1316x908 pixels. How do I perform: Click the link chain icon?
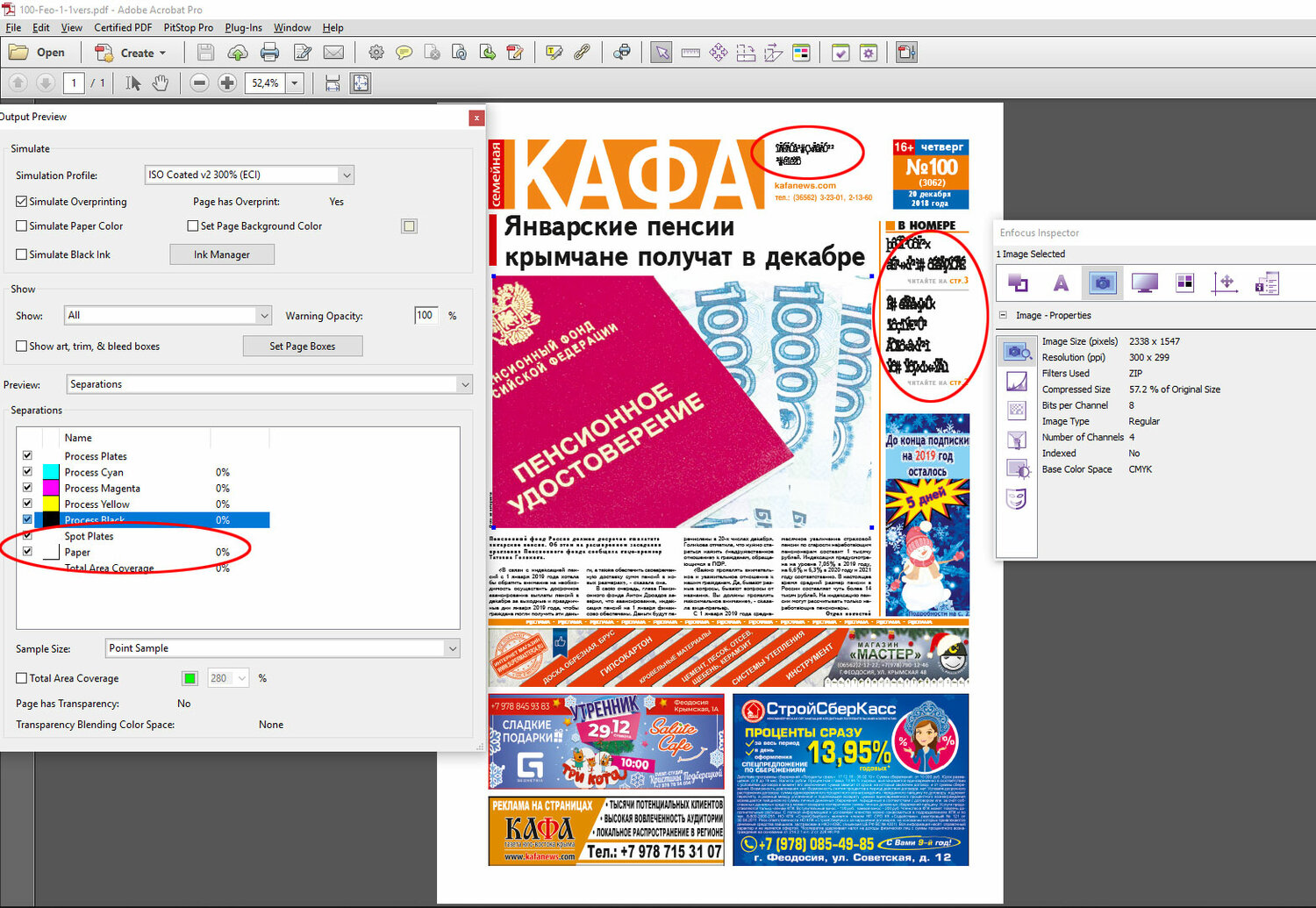click(x=582, y=53)
